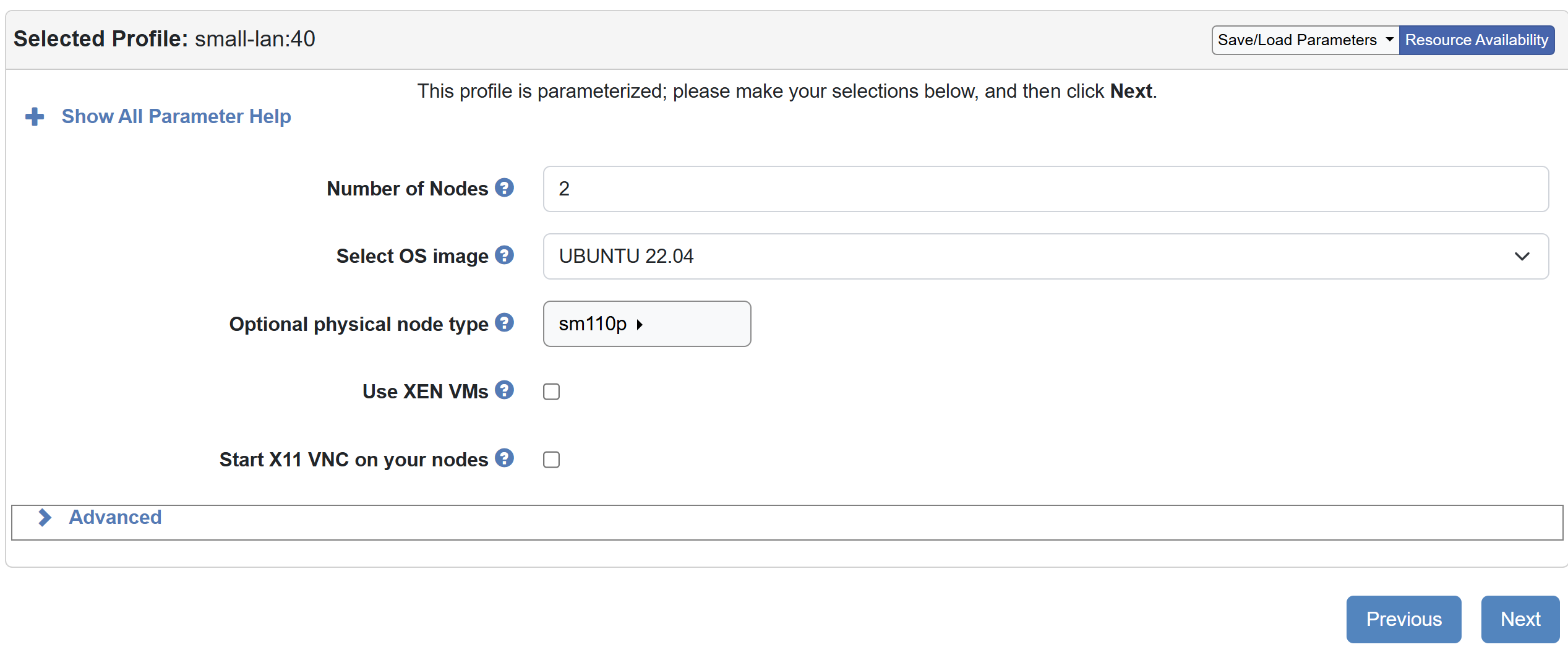The height and width of the screenshot is (647, 1568).
Task: Open help for Optional physical node type
Action: [504, 322]
